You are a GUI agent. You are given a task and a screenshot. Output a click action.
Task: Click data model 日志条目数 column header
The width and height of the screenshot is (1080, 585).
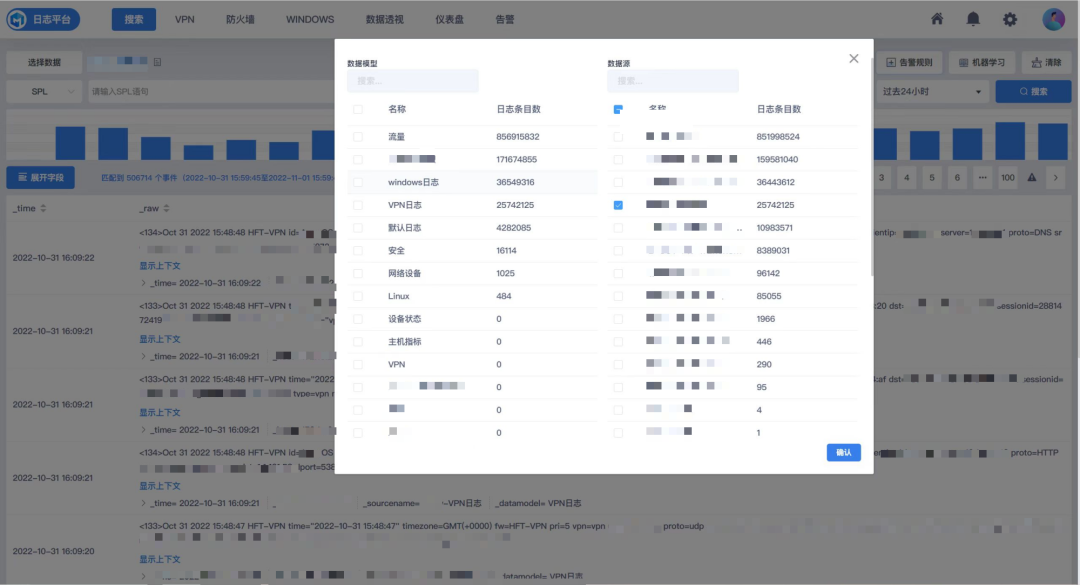518,110
